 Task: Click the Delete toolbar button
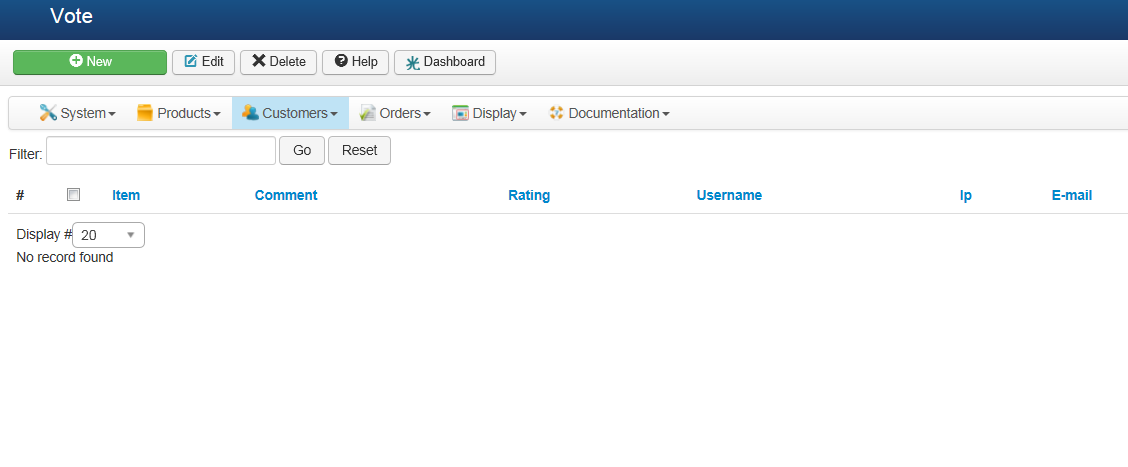(x=278, y=62)
